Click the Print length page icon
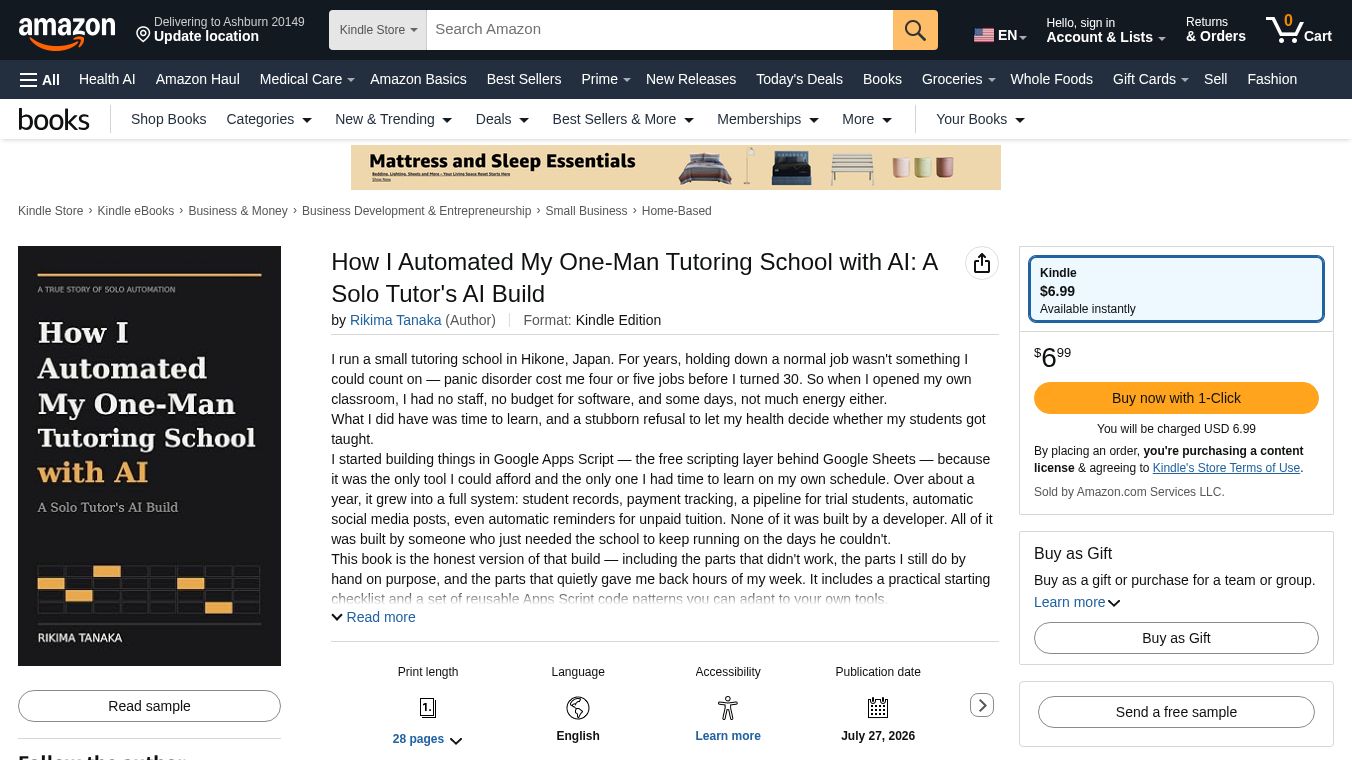This screenshot has height=760, width=1352. (428, 708)
